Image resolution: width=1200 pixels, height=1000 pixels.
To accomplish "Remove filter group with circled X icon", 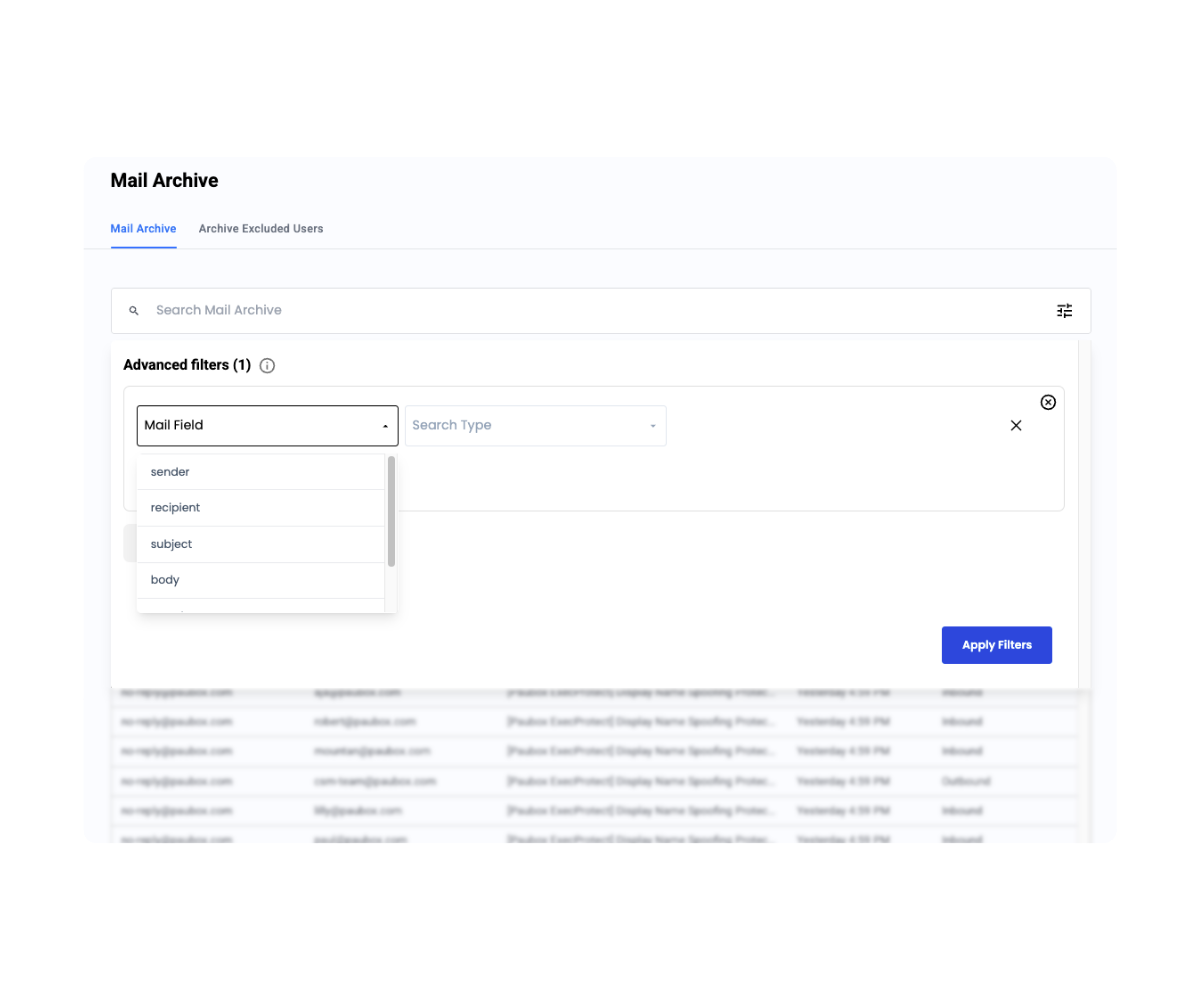I will [x=1048, y=402].
